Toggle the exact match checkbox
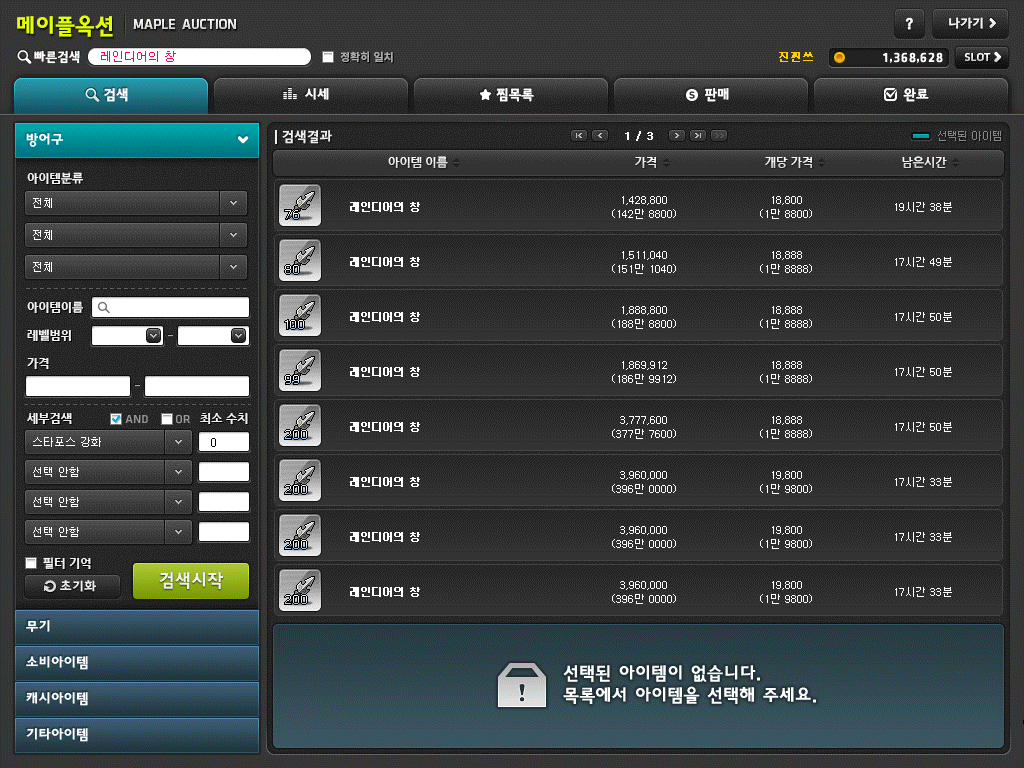Screen dimensions: 1024x768 (328, 57)
